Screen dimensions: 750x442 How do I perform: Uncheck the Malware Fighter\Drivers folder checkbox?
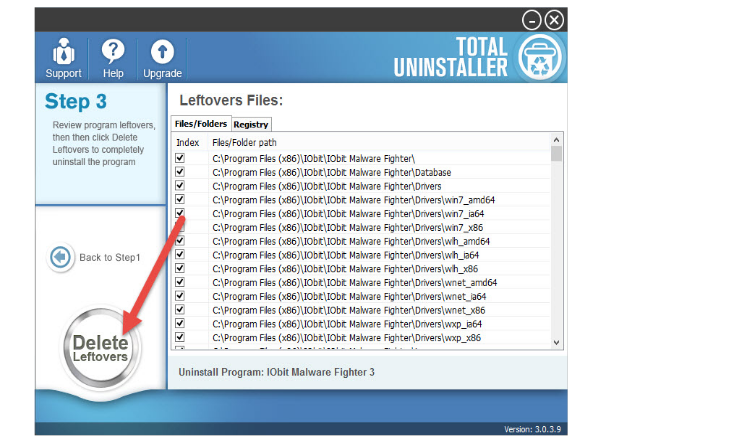[180, 186]
